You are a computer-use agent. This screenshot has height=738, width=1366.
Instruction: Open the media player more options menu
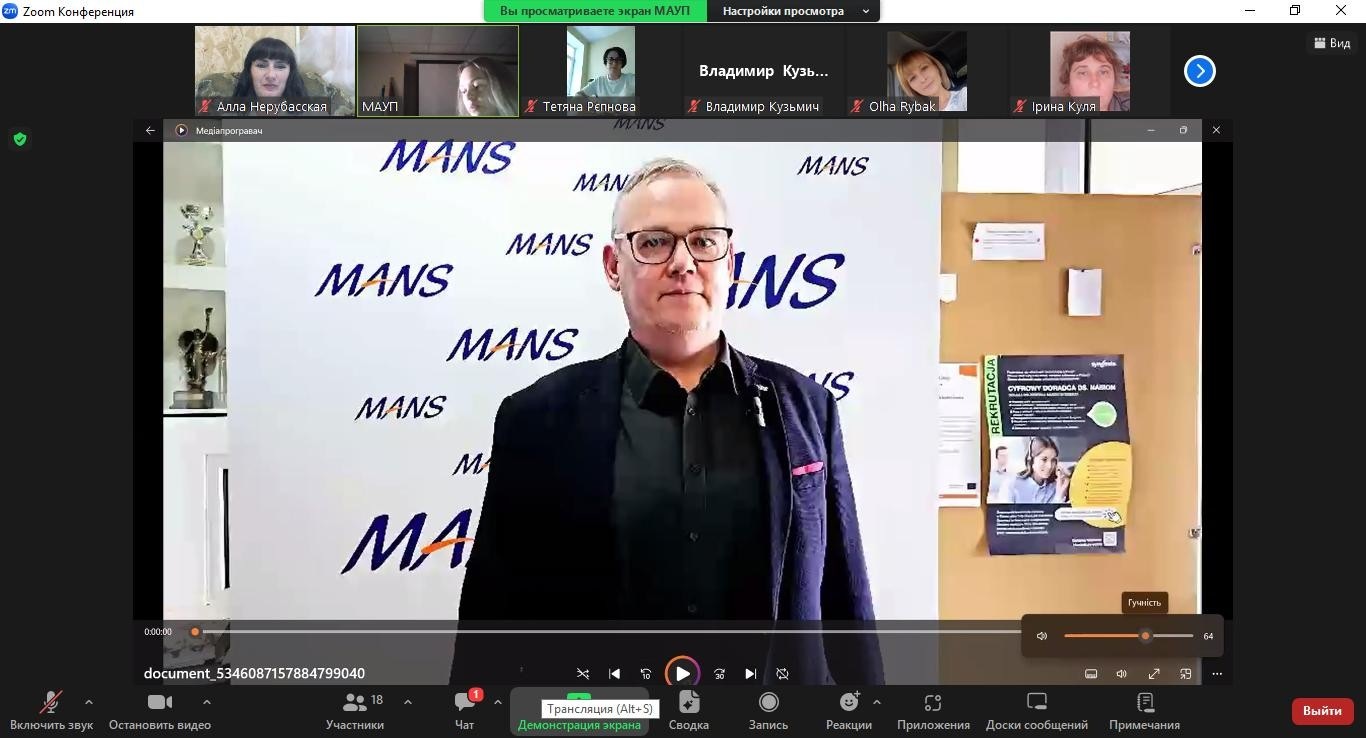click(1217, 674)
